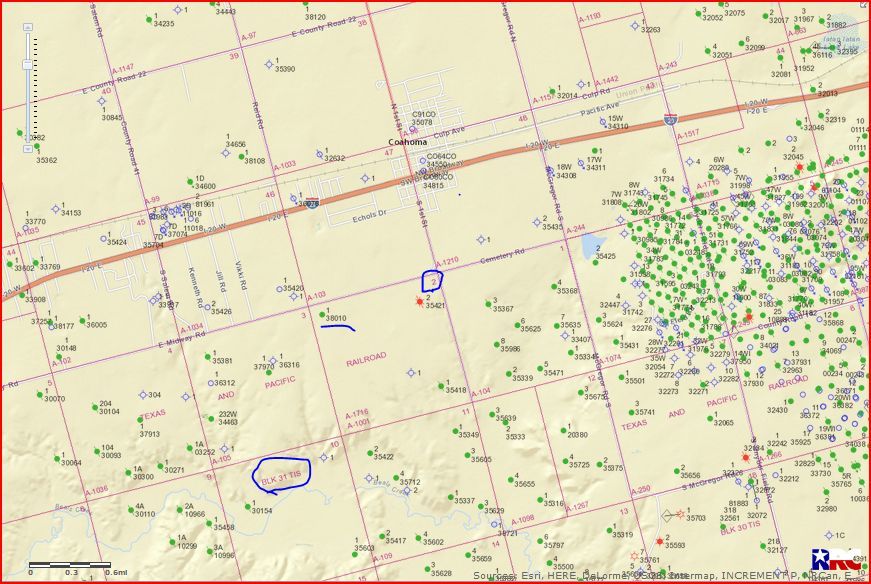Click the I-20 shield near Echols Dr
The width and height of the screenshot is (871, 584).
(313, 203)
